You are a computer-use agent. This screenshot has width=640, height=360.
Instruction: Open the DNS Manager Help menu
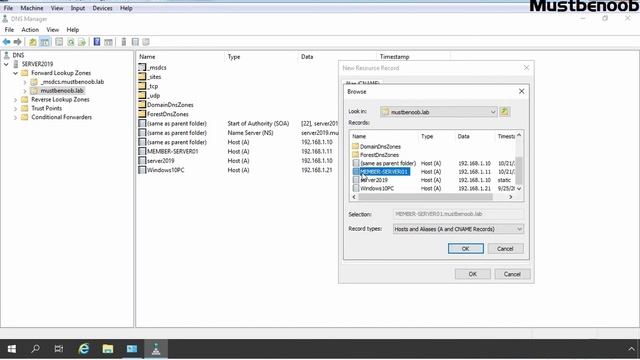click(x=73, y=30)
